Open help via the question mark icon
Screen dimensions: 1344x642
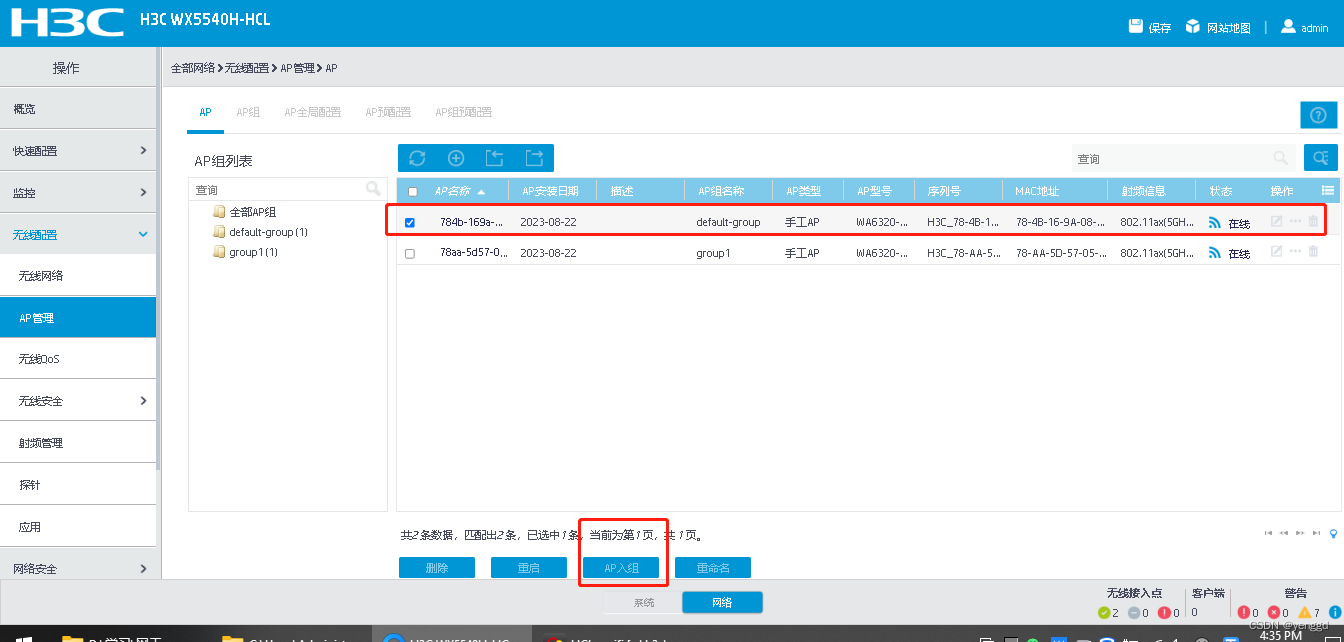[x=1318, y=114]
